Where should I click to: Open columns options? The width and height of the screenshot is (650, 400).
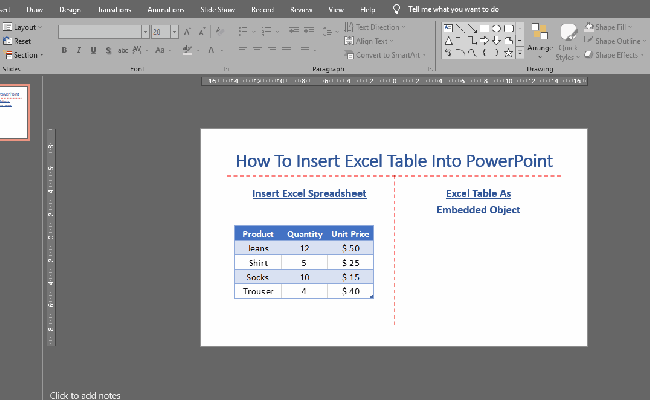coord(305,49)
